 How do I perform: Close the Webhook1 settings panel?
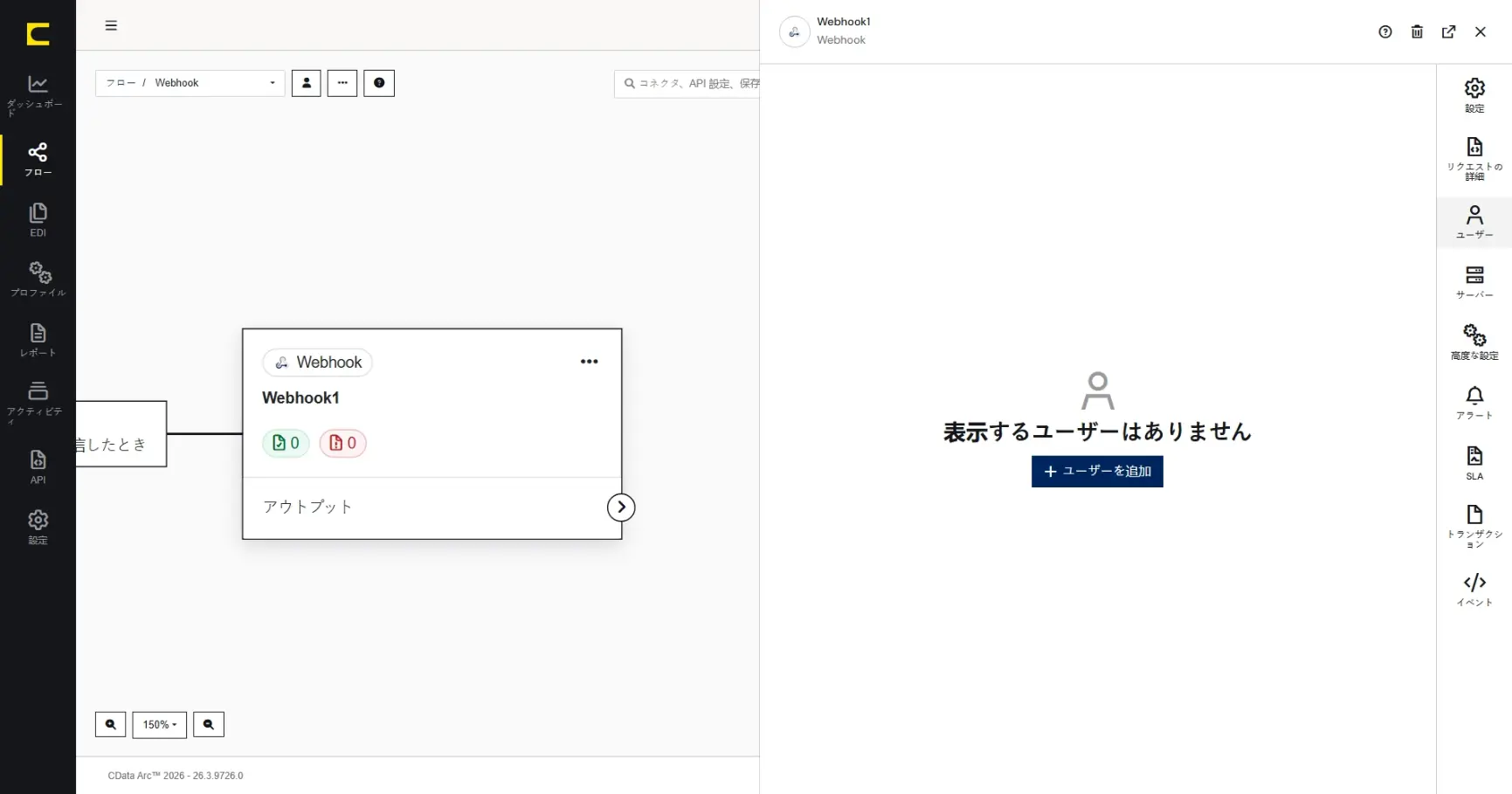(1481, 32)
